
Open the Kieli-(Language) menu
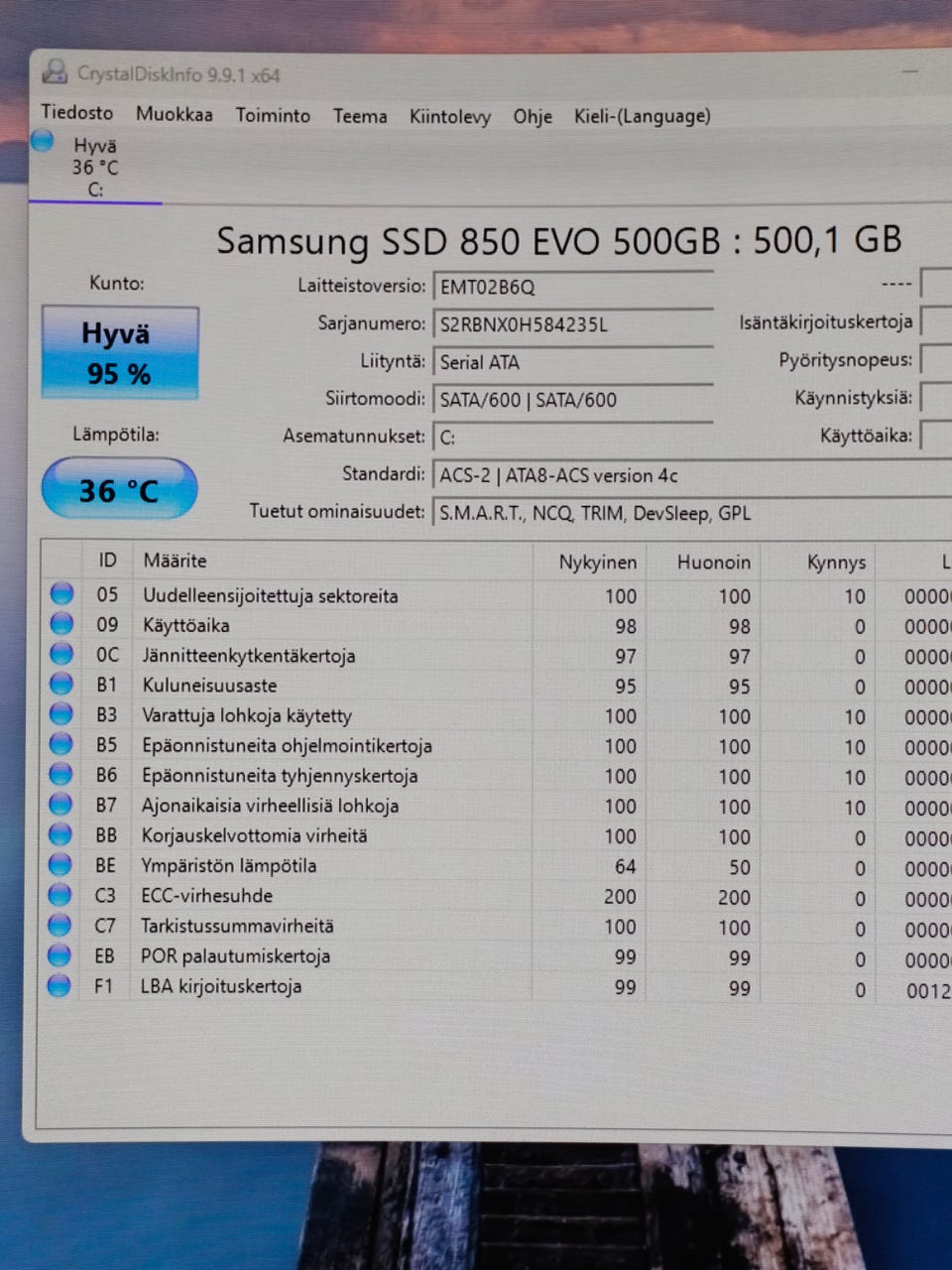643,116
